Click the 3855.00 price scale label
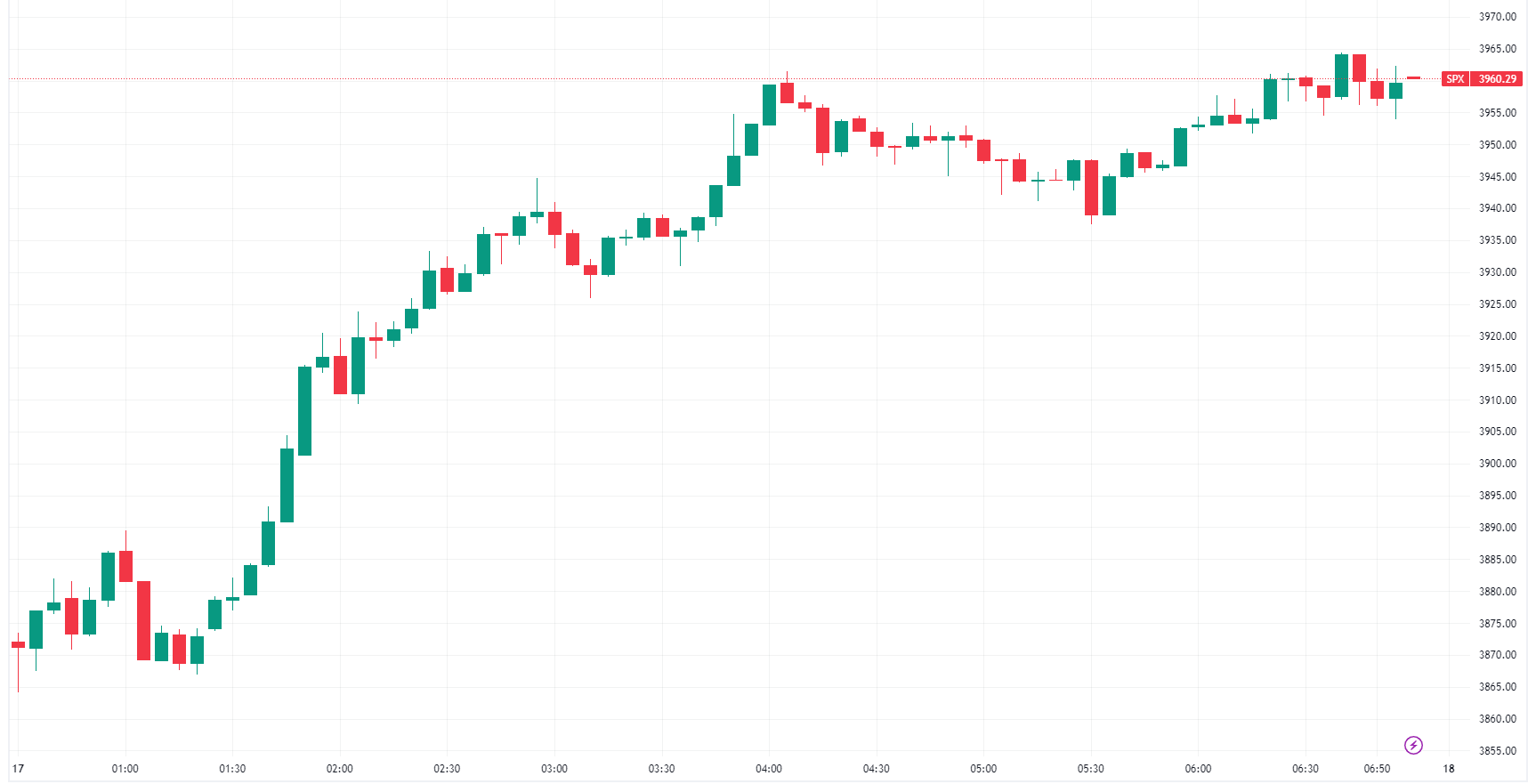The width and height of the screenshot is (1536, 784). click(1498, 751)
